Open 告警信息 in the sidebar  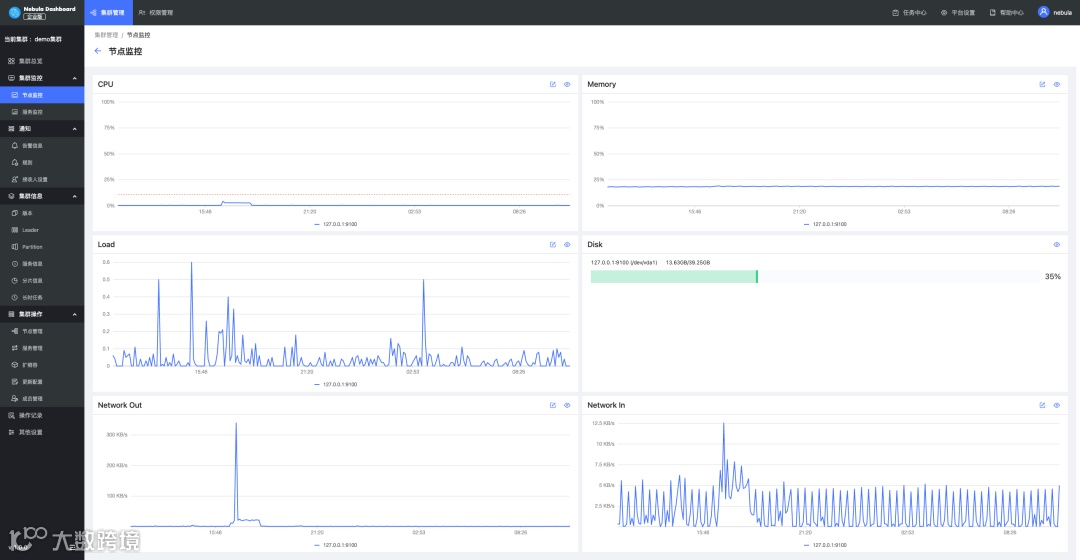(42, 145)
